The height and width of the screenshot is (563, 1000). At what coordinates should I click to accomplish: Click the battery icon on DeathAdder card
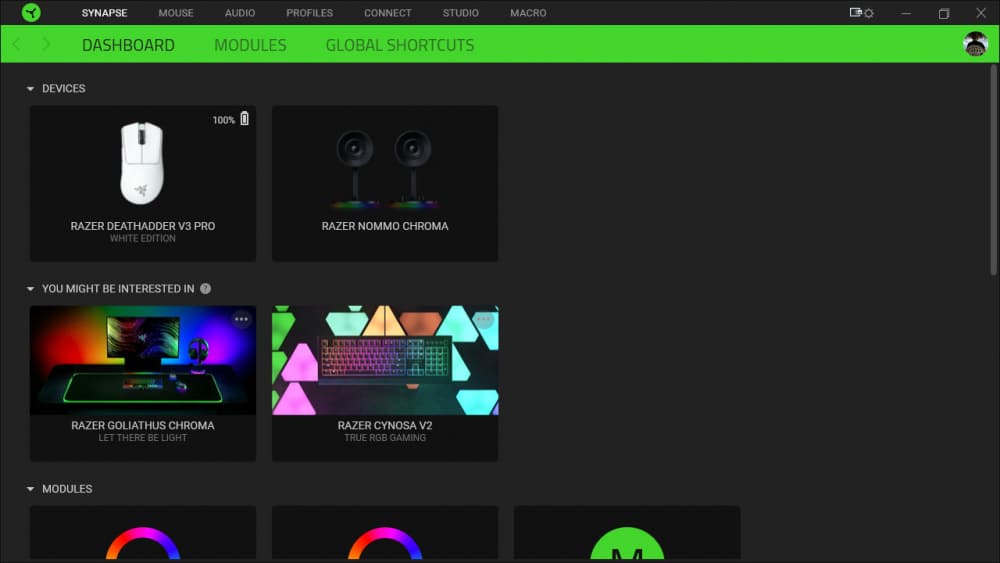point(244,119)
